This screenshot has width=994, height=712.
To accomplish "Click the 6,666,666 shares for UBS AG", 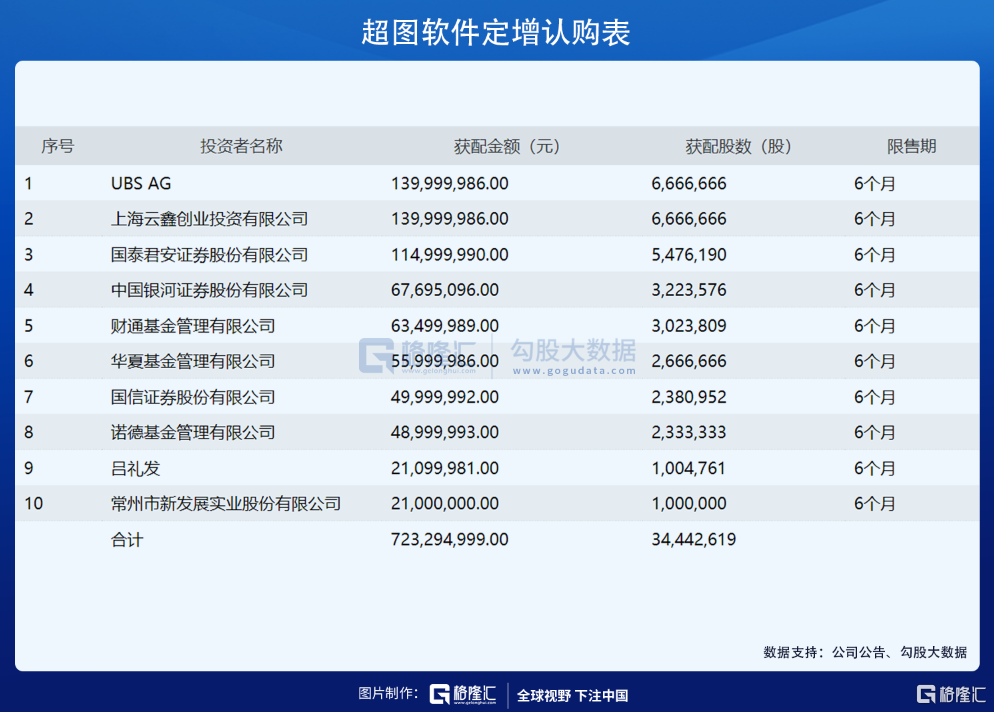I will click(x=689, y=184).
